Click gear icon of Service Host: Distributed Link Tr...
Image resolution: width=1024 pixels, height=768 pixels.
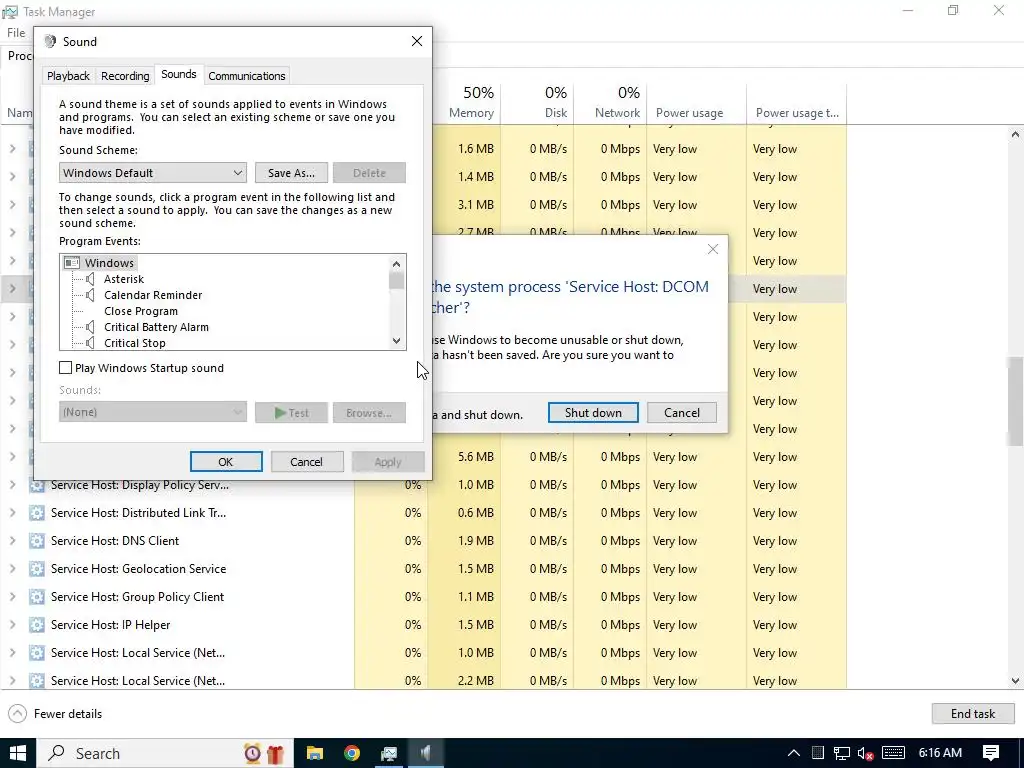37,513
